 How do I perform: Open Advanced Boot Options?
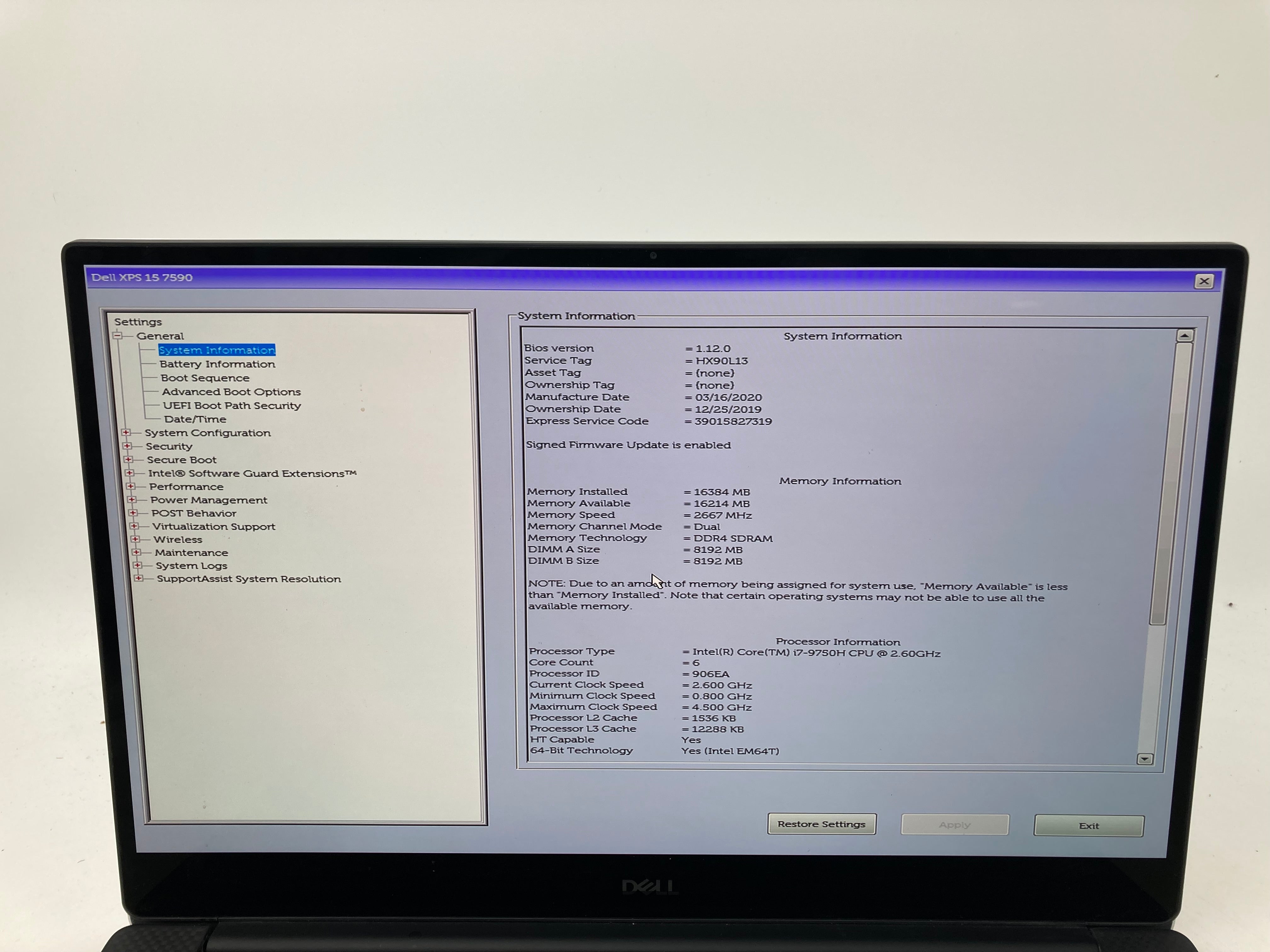pos(232,392)
